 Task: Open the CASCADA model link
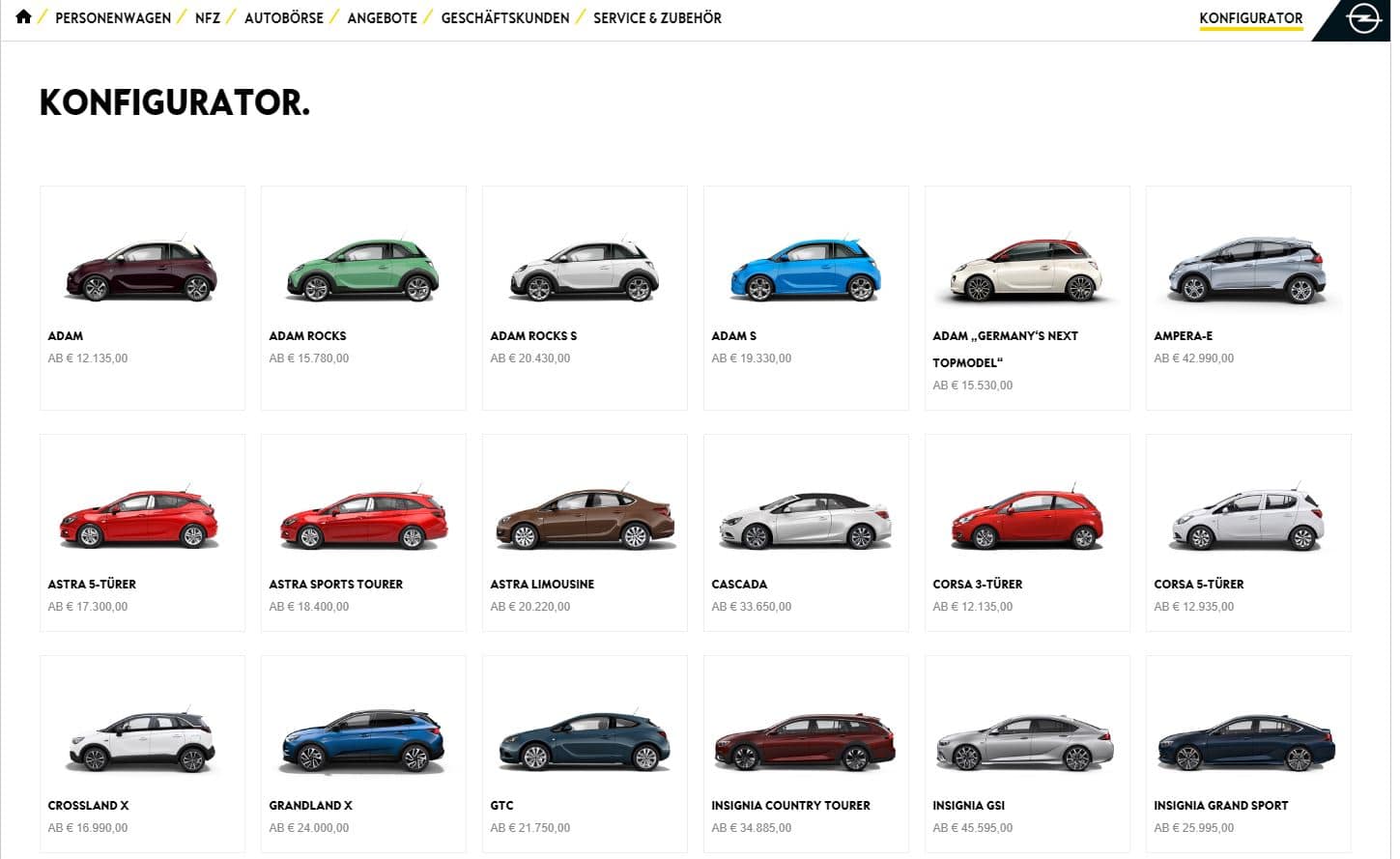739,585
